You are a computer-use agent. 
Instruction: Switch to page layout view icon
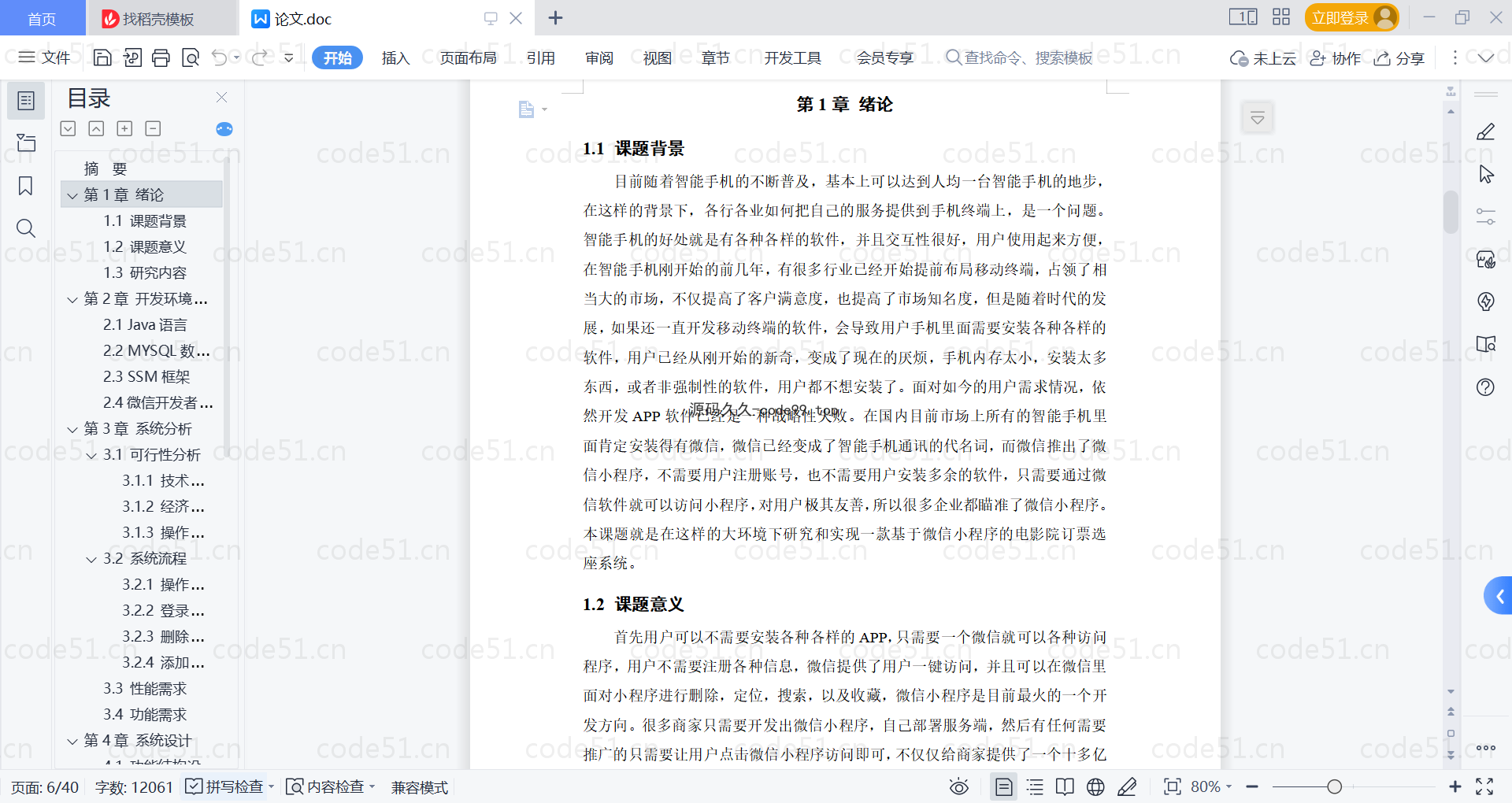(1004, 786)
